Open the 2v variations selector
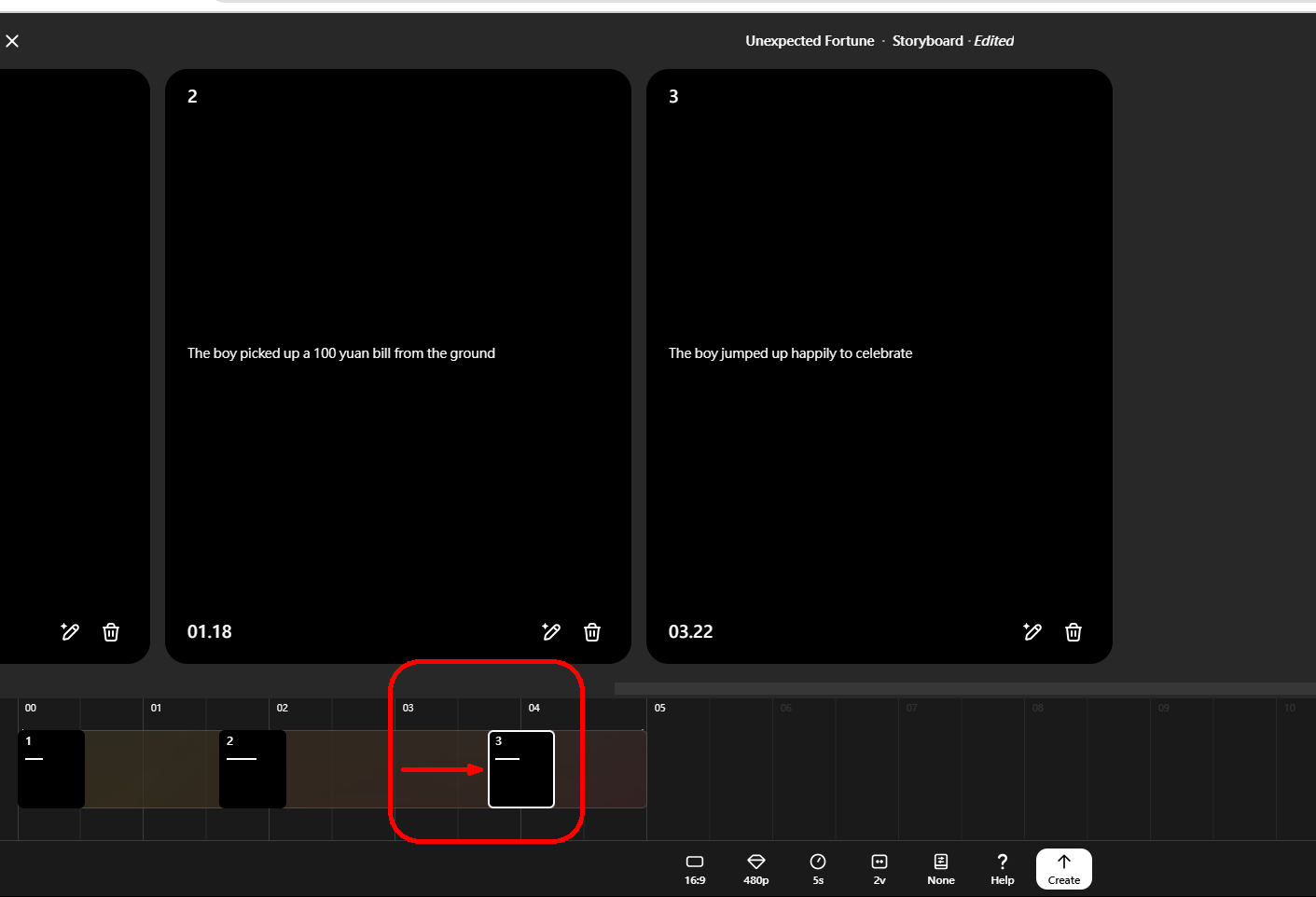 [880, 869]
